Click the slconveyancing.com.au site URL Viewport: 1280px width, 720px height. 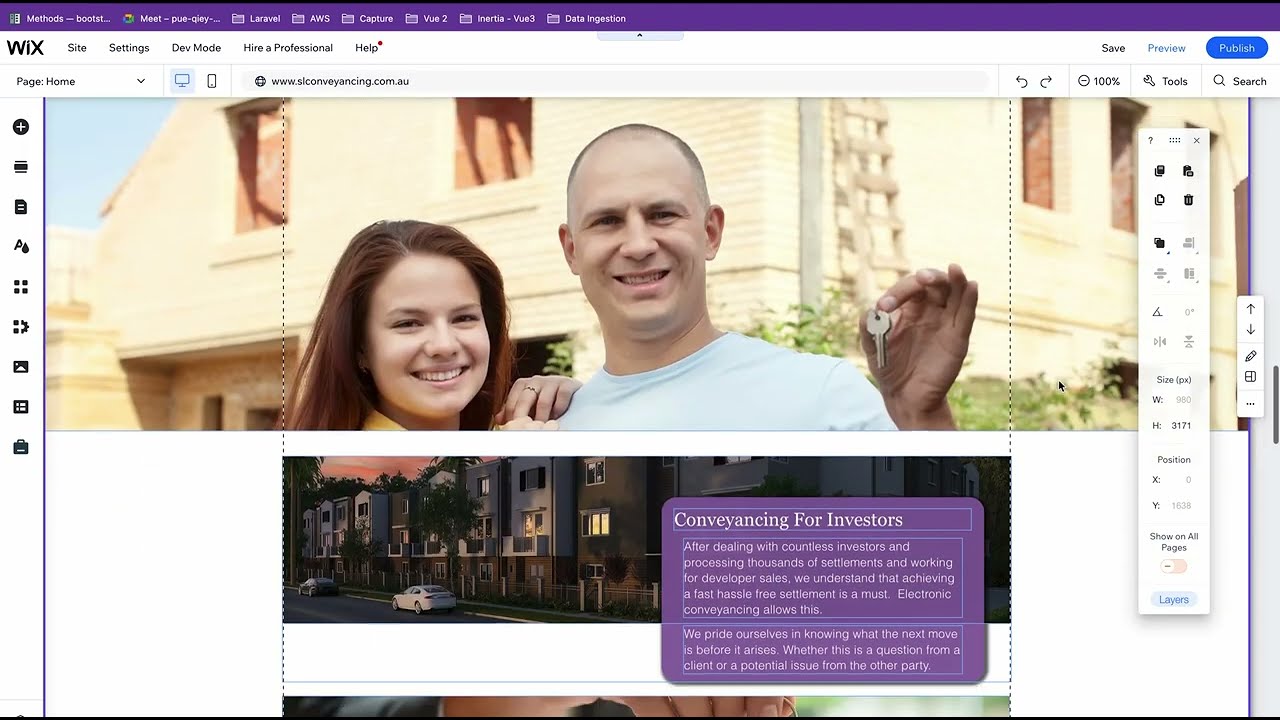(340, 81)
